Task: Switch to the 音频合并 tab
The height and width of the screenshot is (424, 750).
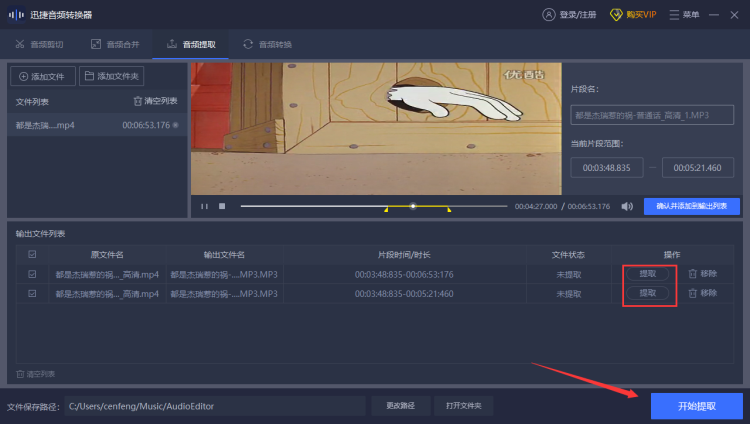Action: pos(115,45)
